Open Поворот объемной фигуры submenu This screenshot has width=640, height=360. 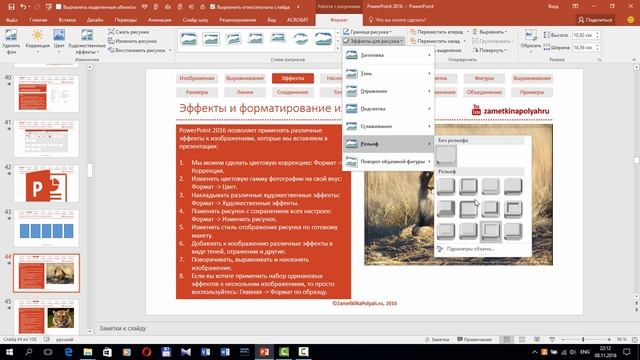click(x=388, y=162)
